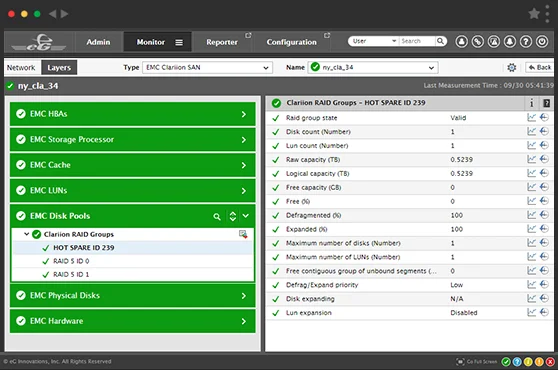The width and height of the screenshot is (558, 370).
Task: Click the Back button
Action: point(539,67)
